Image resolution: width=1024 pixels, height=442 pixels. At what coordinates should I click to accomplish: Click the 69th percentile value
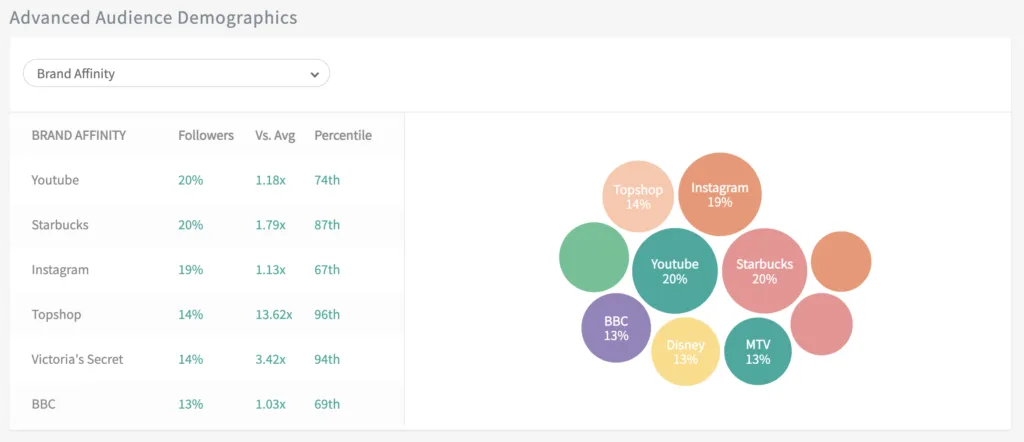(x=327, y=404)
